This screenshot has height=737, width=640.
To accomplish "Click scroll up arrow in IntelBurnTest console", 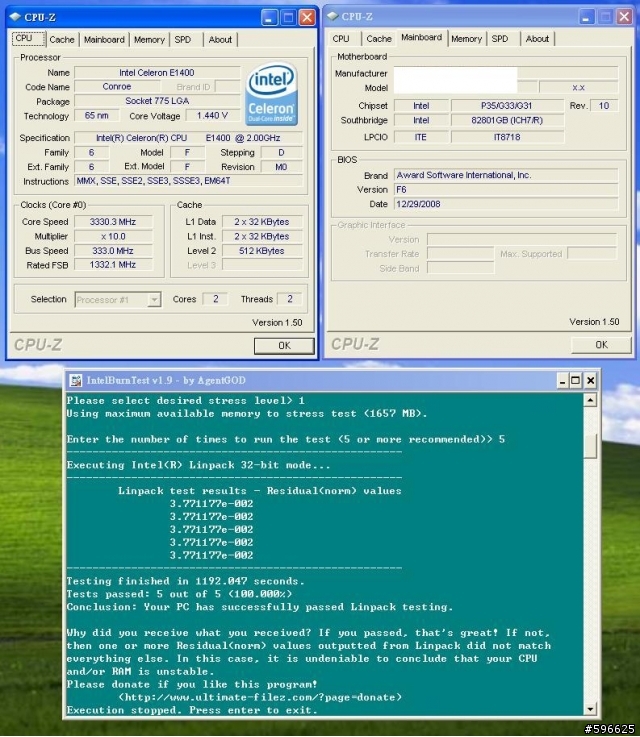I will coord(590,400).
